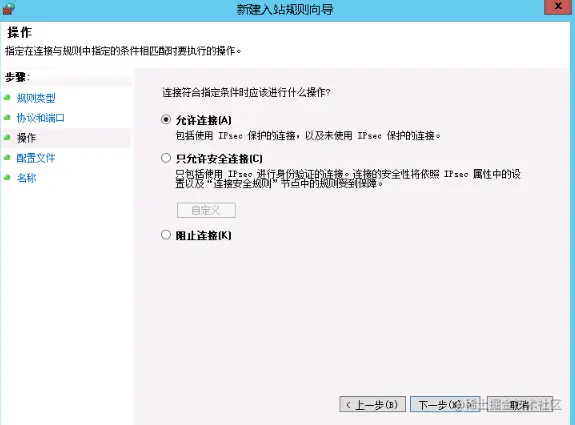This screenshot has height=425, width=575.
Task: Click the question text 连接符合指定条件时应该进行什么操作
Action: tap(246, 92)
